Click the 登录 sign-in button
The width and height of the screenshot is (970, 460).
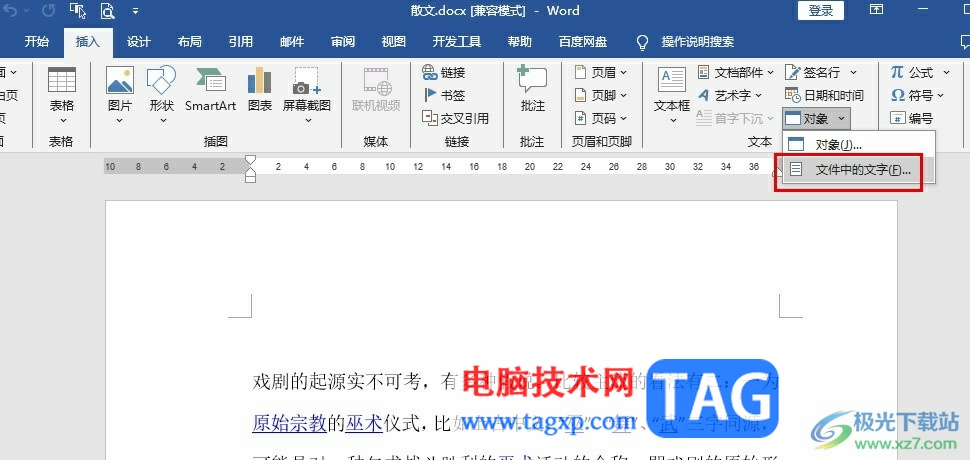tap(821, 11)
